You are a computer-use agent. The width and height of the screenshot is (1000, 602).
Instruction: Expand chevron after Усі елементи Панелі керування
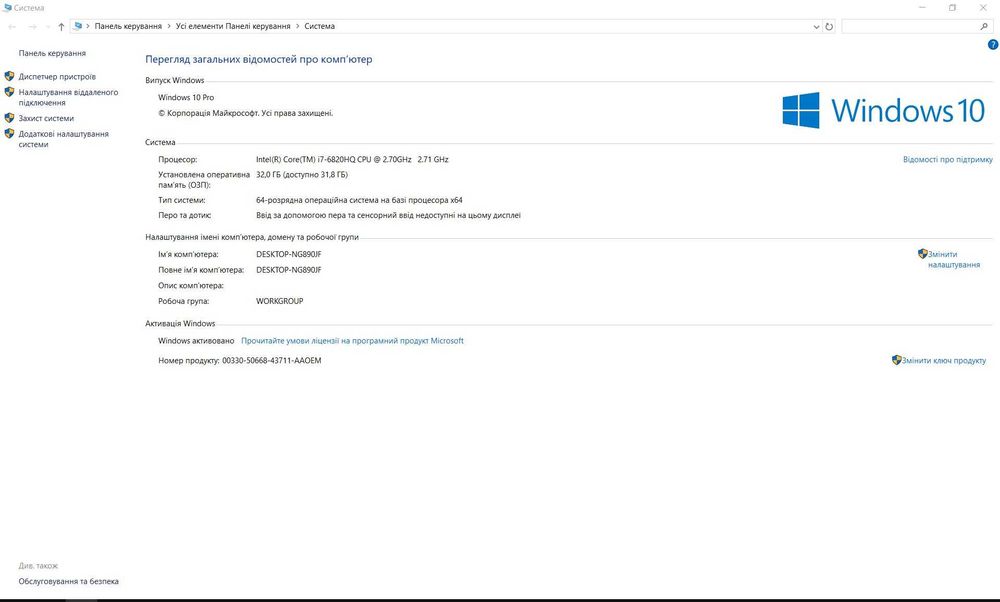click(x=297, y=26)
